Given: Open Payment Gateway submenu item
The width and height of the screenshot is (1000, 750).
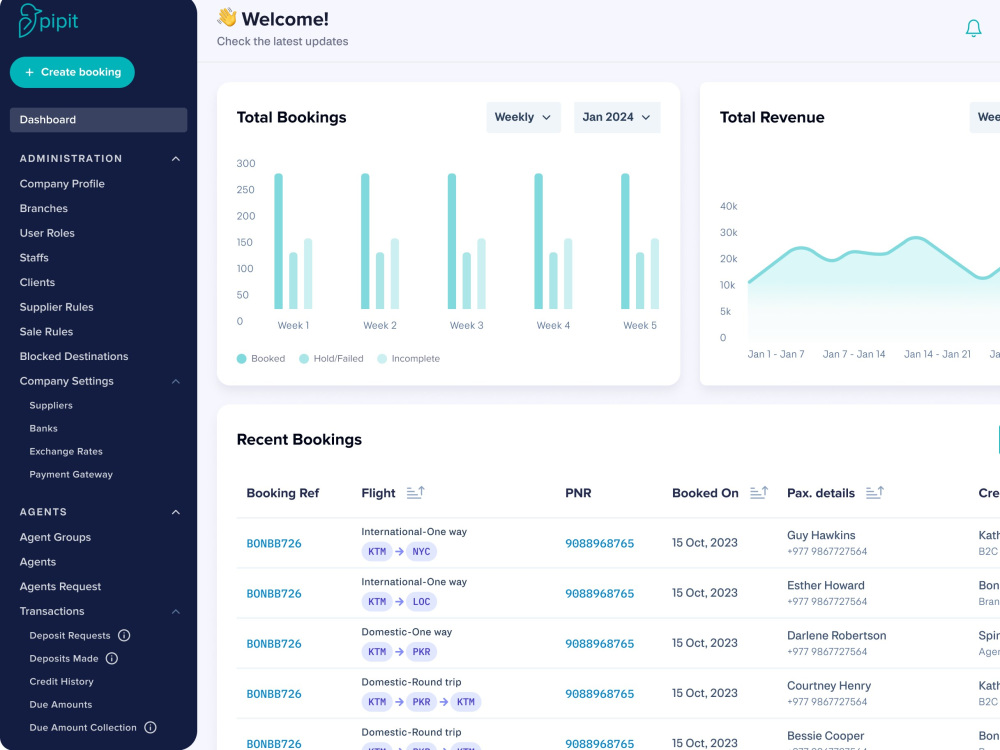Looking at the screenshot, I should (x=71, y=474).
